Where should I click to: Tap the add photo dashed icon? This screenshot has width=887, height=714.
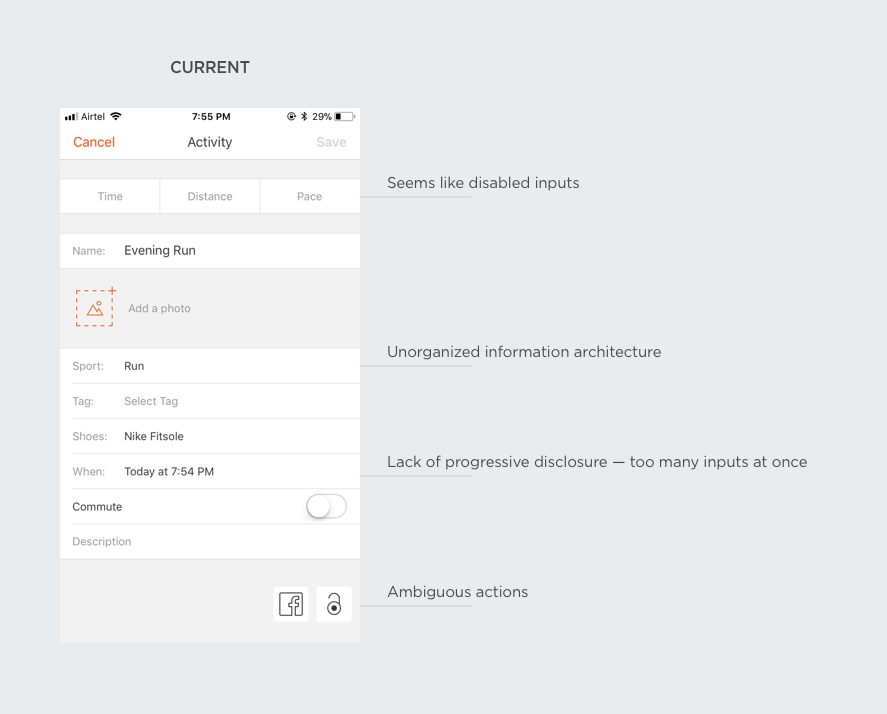click(95, 308)
